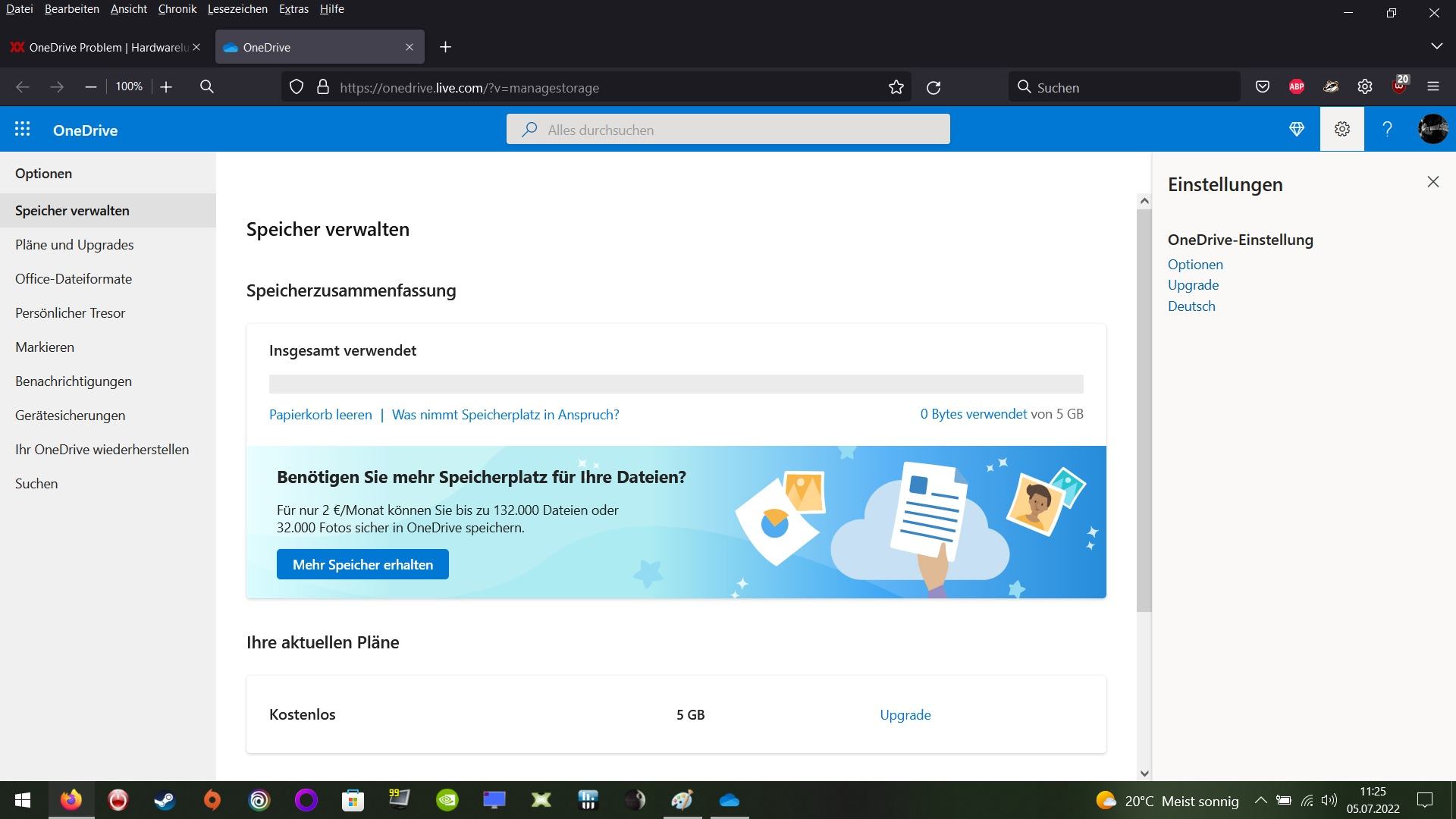Open Ihr OneDrive wiederherstellen
The height and width of the screenshot is (819, 1456).
[108, 450]
